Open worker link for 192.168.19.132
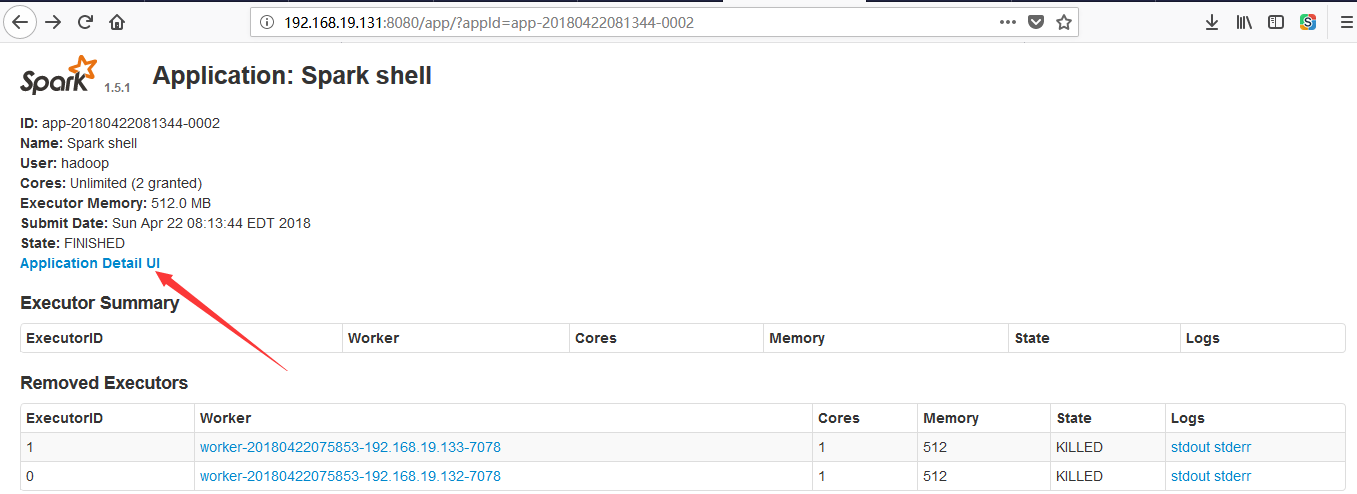The image size is (1357, 494). [350, 476]
